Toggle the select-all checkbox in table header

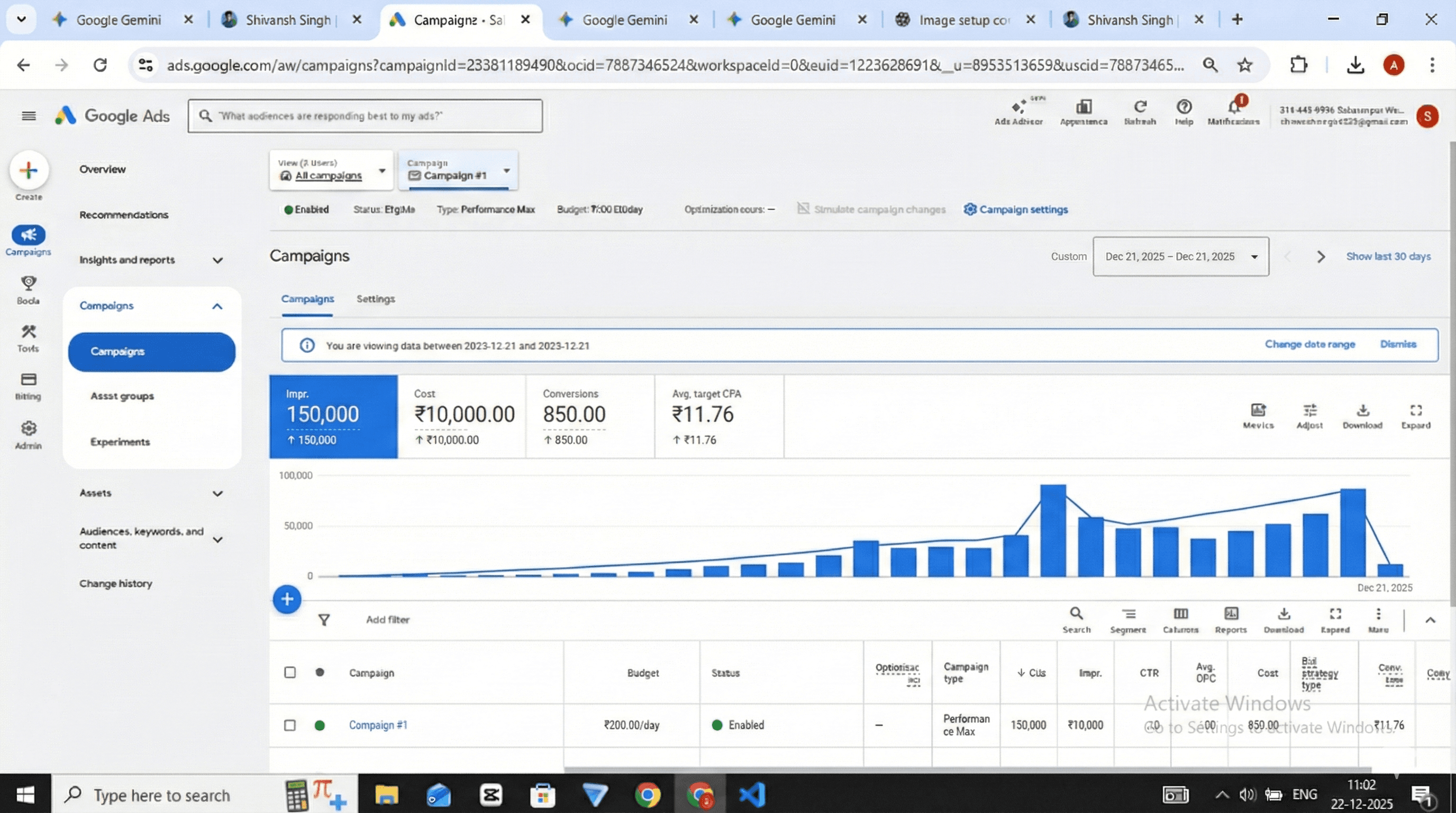[290, 672]
